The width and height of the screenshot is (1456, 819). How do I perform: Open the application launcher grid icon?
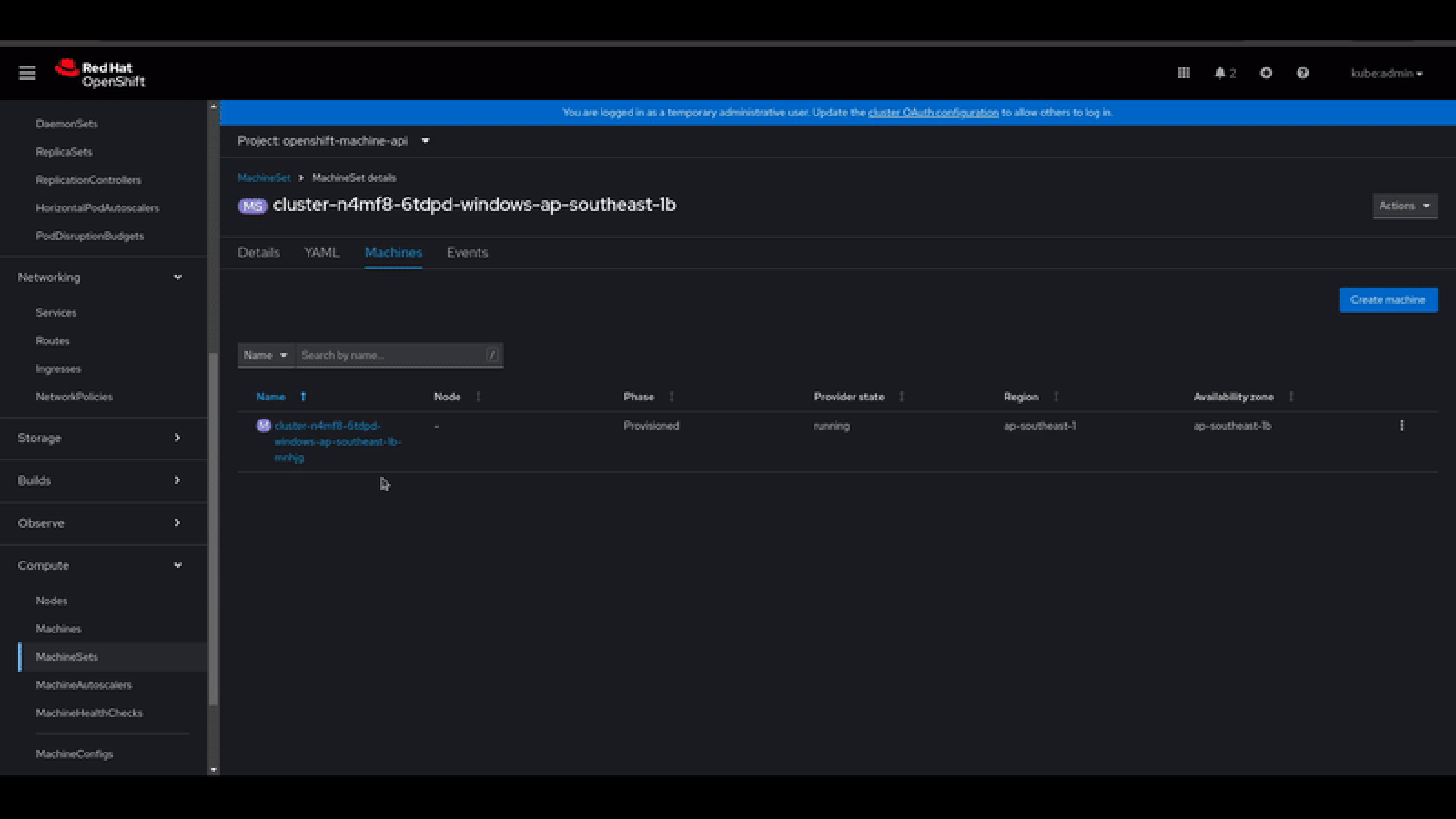pos(1183,73)
